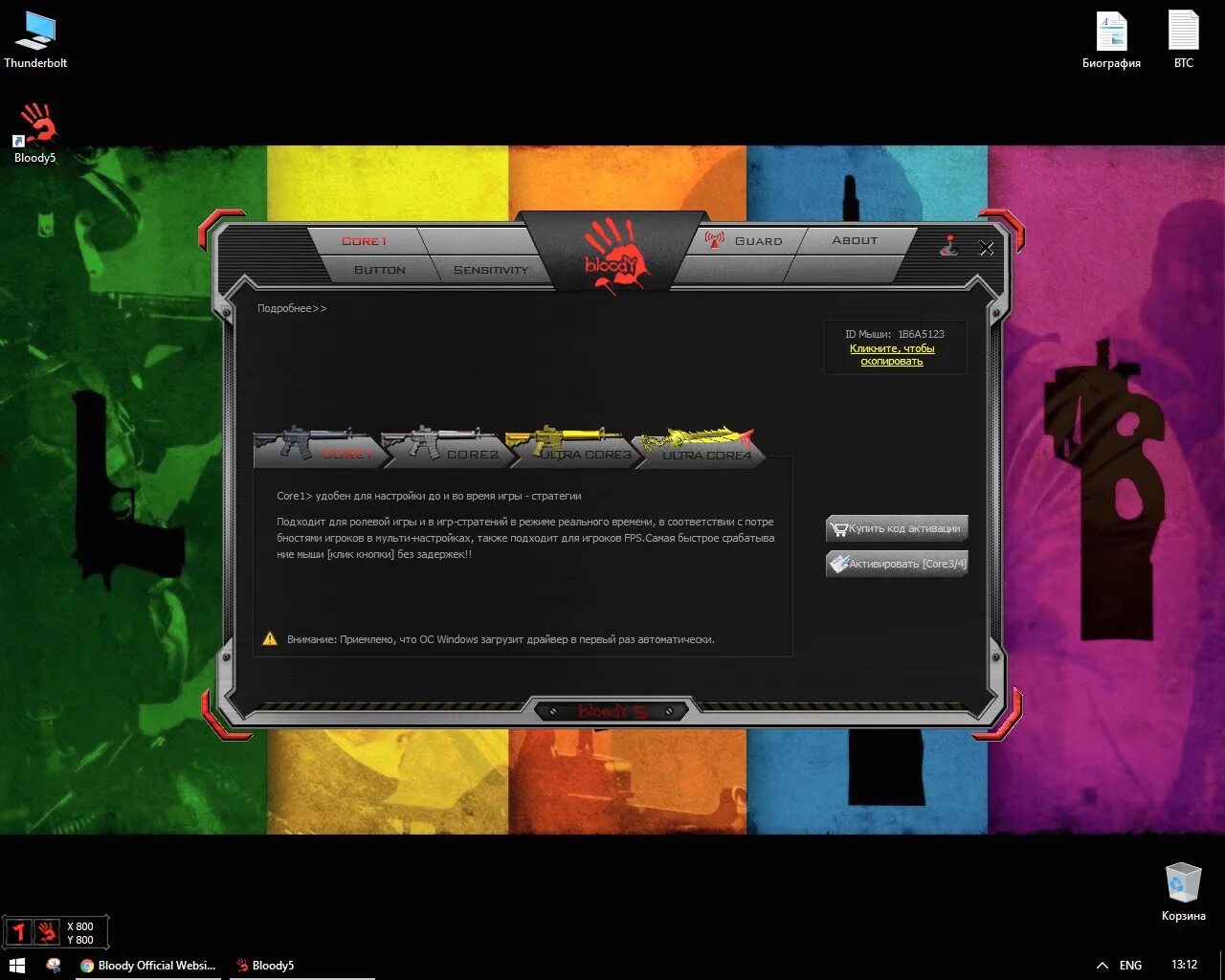1225x980 pixels.
Task: Open the Guard tab
Action: coord(758,241)
